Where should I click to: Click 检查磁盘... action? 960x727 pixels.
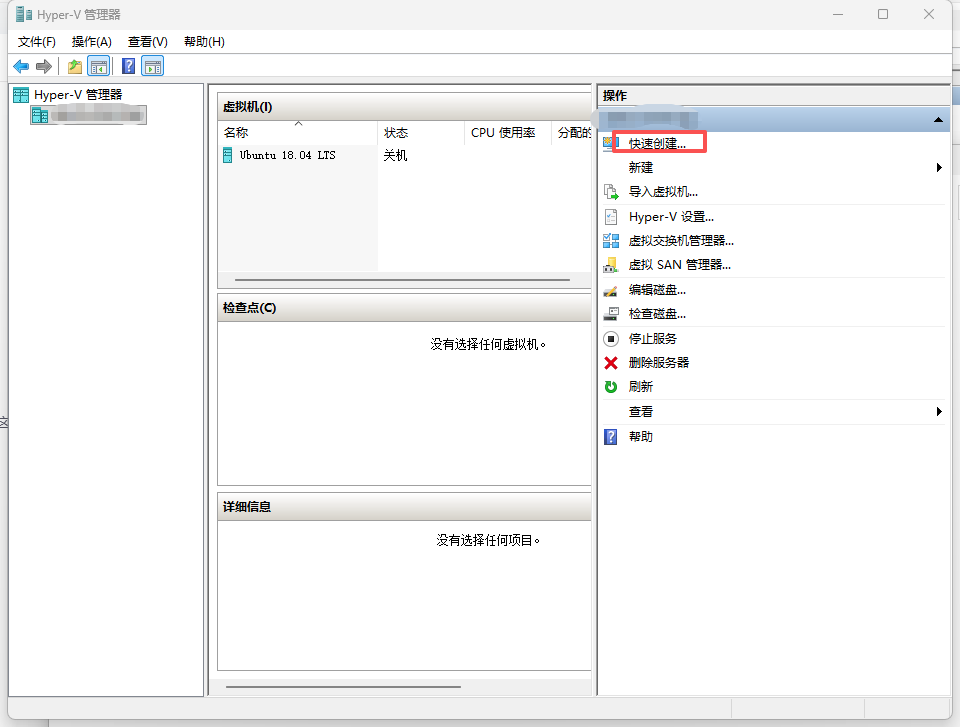[658, 314]
